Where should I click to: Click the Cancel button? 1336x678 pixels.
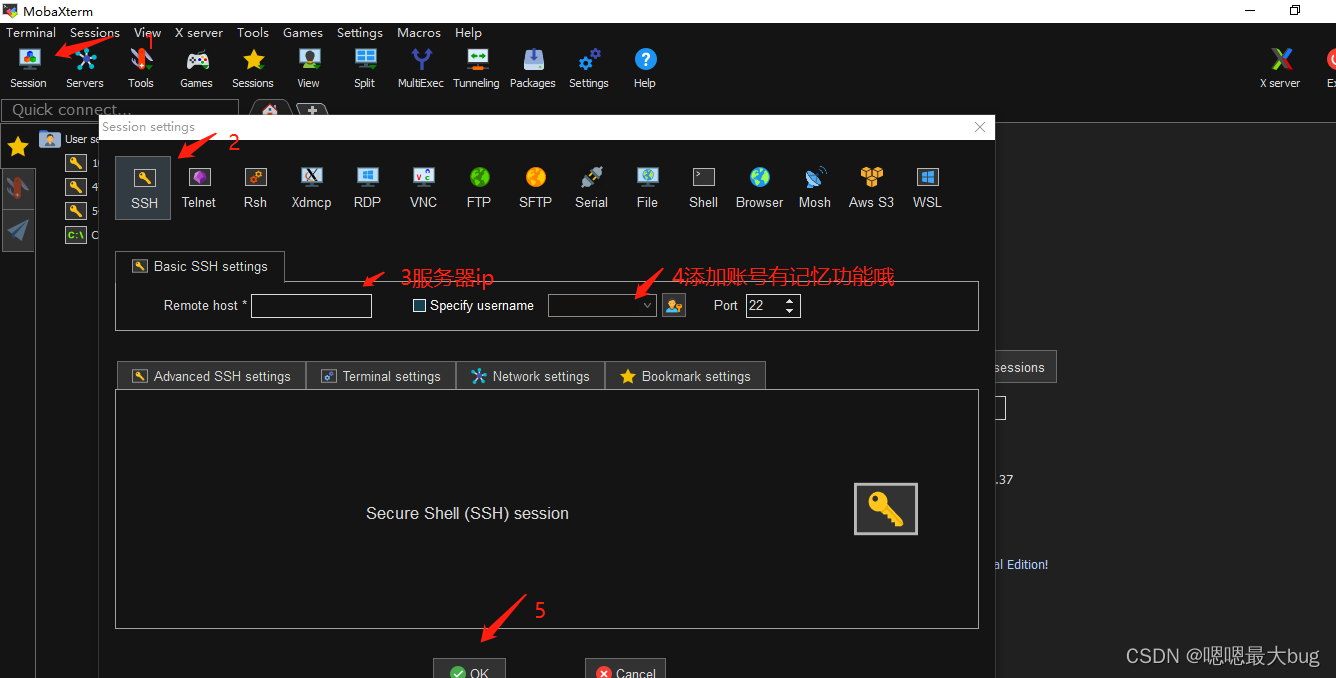coord(625,670)
